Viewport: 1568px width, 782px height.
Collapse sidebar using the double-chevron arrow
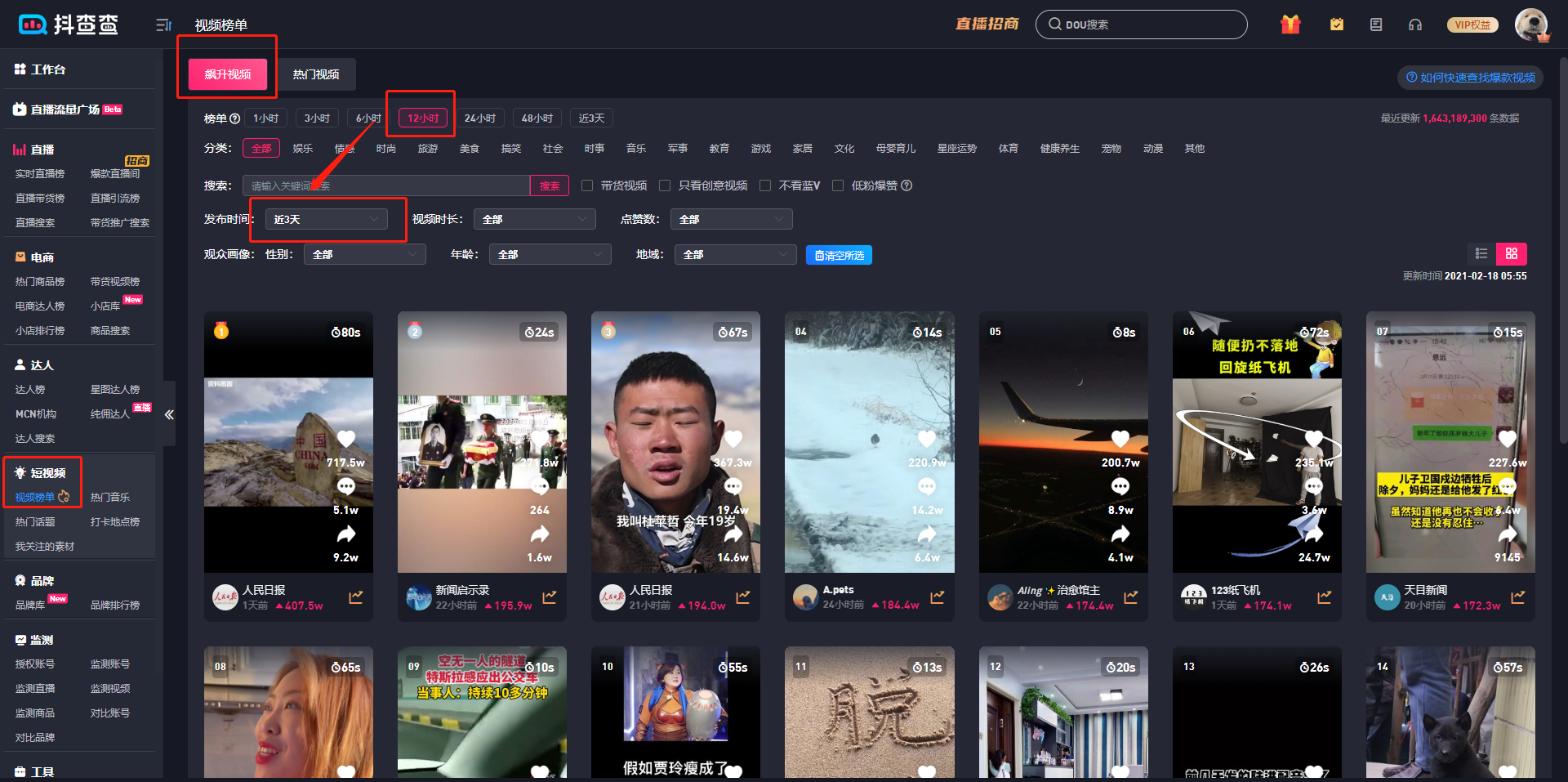pyautogui.click(x=169, y=414)
